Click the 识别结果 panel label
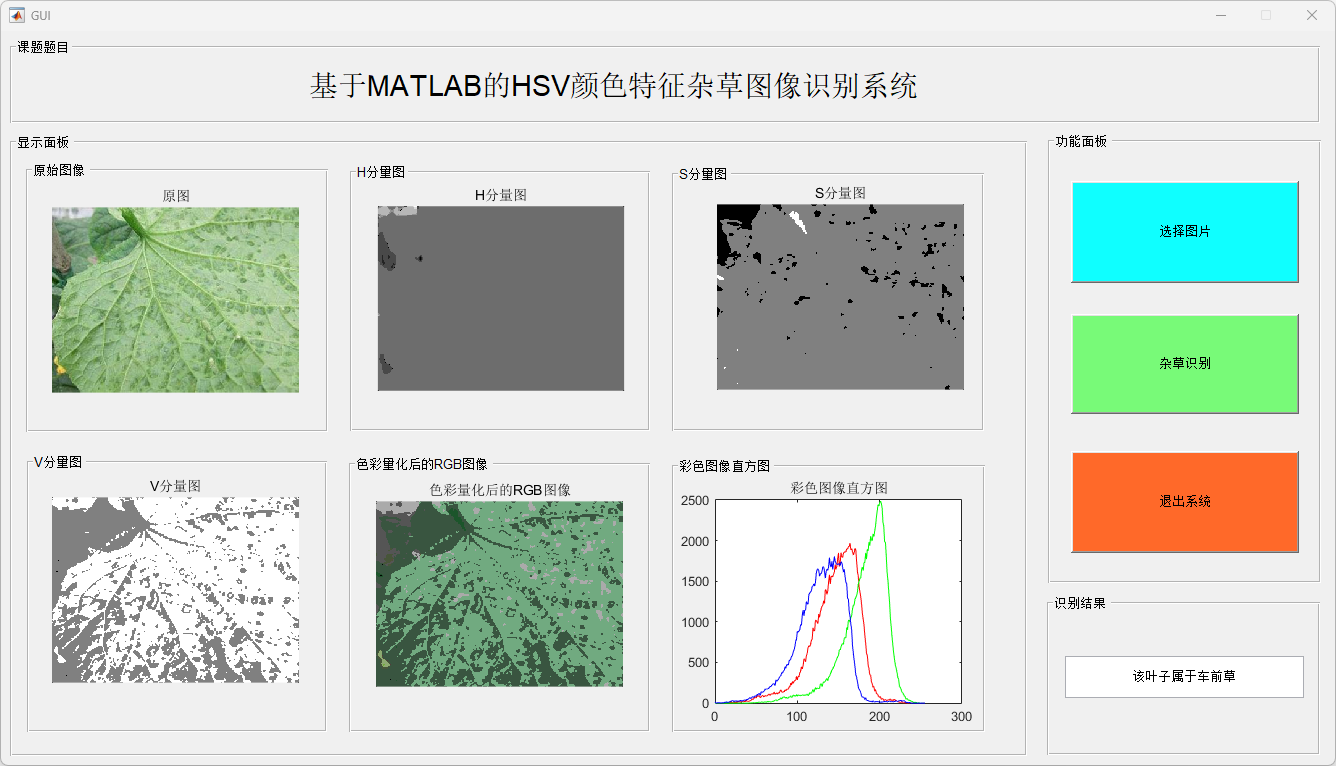This screenshot has height=766, width=1336. click(1080, 604)
